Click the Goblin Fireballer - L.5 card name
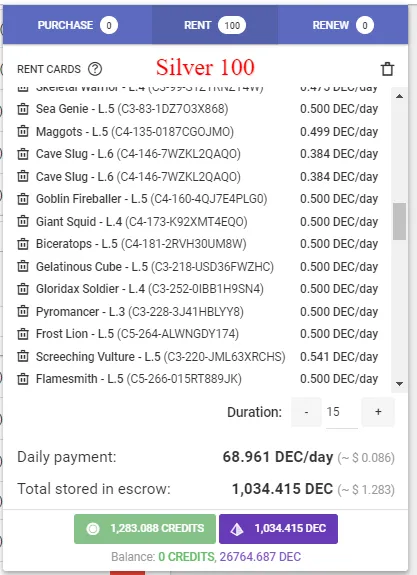The height and width of the screenshot is (575, 417). (x=92, y=199)
